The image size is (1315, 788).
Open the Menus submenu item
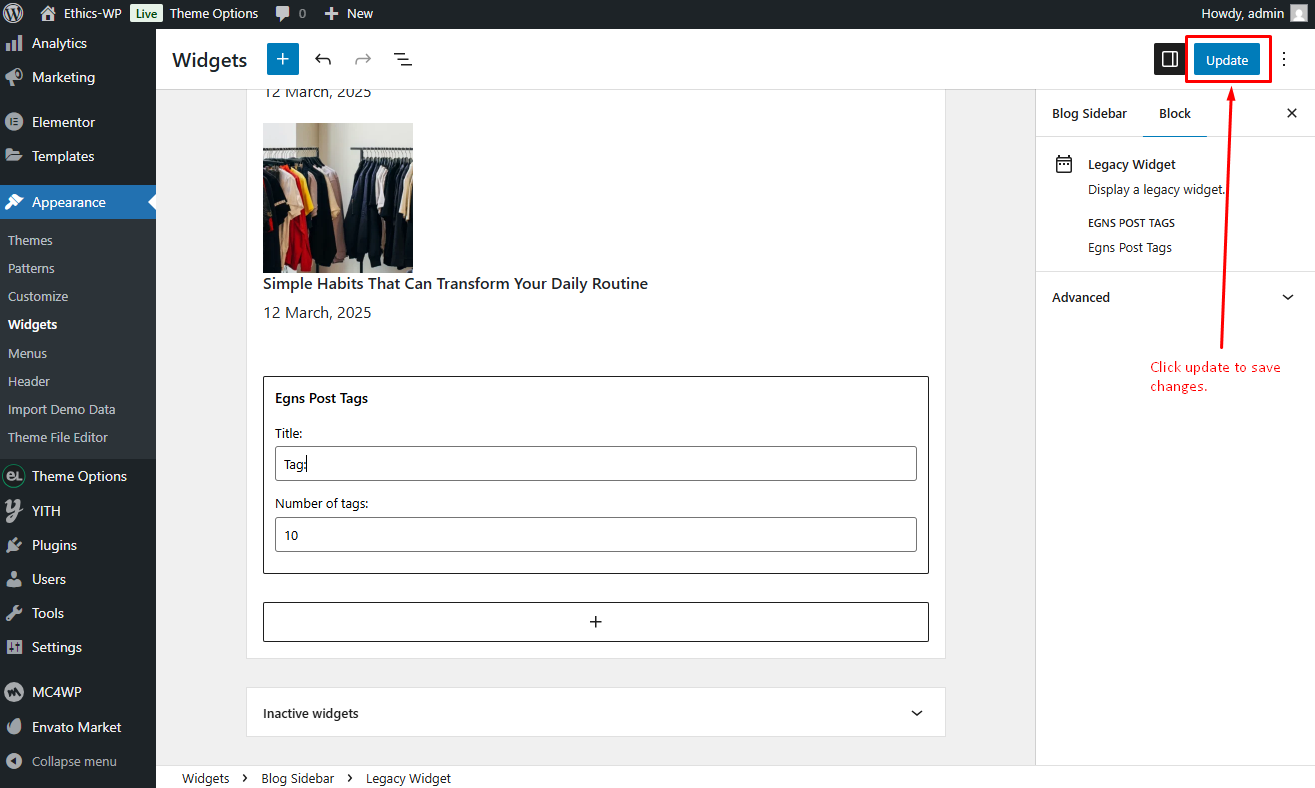(27, 353)
